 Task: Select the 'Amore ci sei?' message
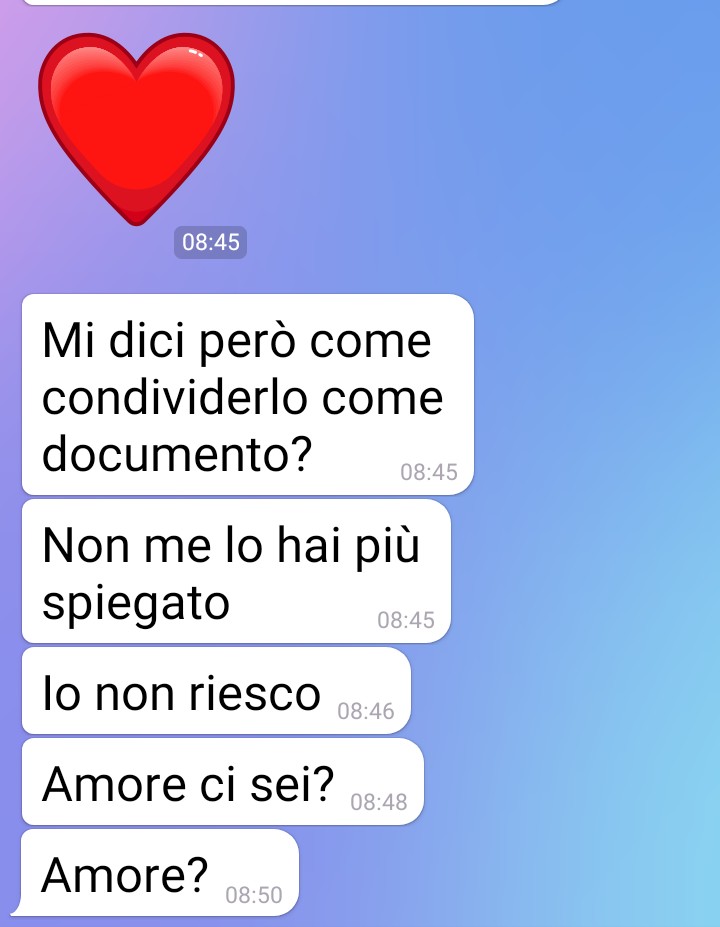(x=223, y=782)
